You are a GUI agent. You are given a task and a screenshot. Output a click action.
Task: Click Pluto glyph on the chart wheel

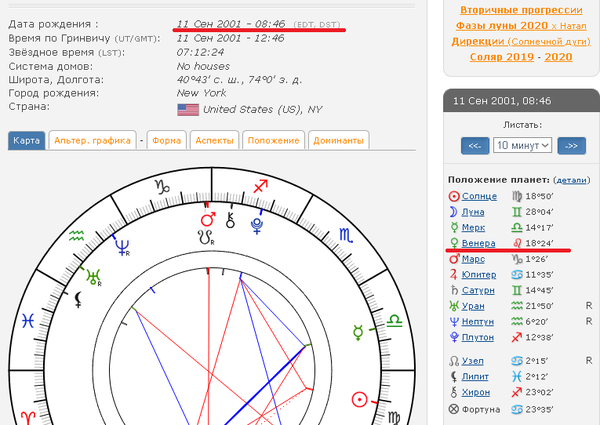257,226
